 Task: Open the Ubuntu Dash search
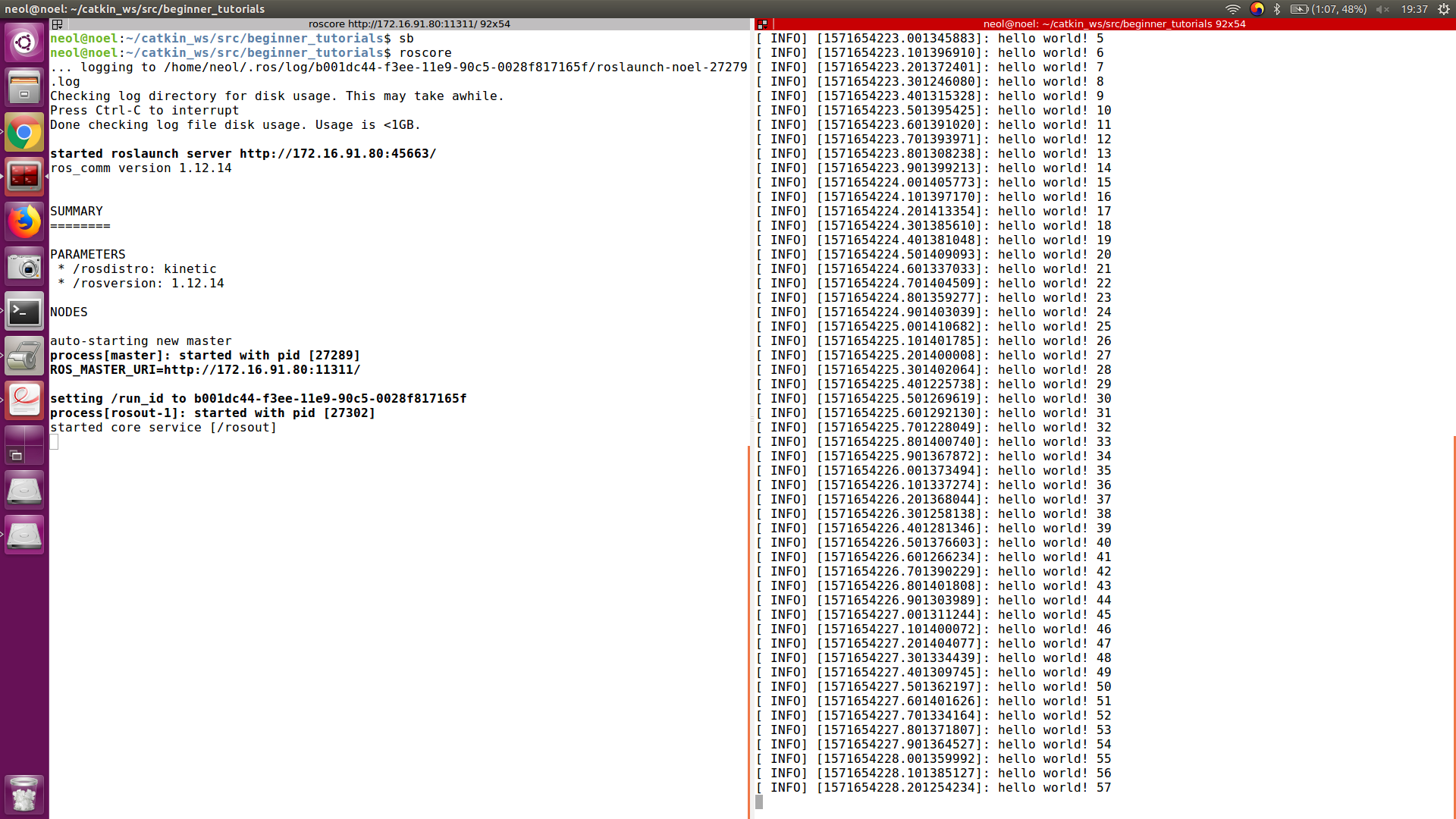click(x=24, y=42)
